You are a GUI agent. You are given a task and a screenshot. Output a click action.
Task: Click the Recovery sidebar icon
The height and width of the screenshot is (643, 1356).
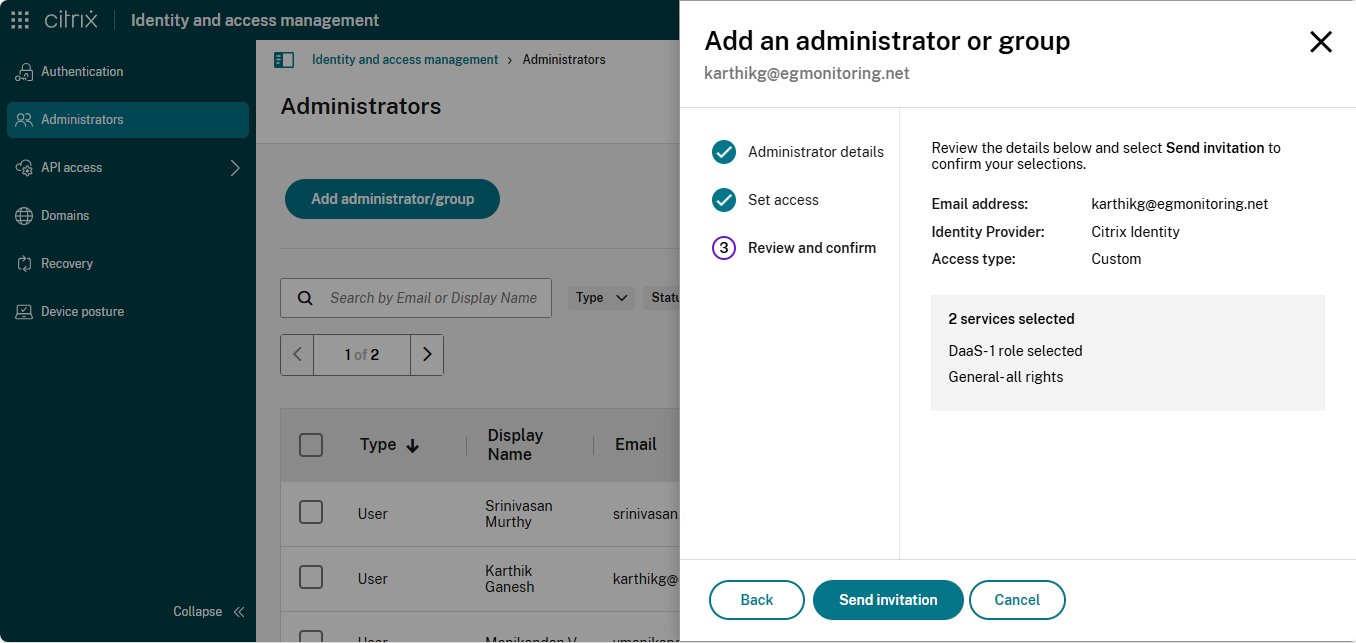[x=24, y=264]
